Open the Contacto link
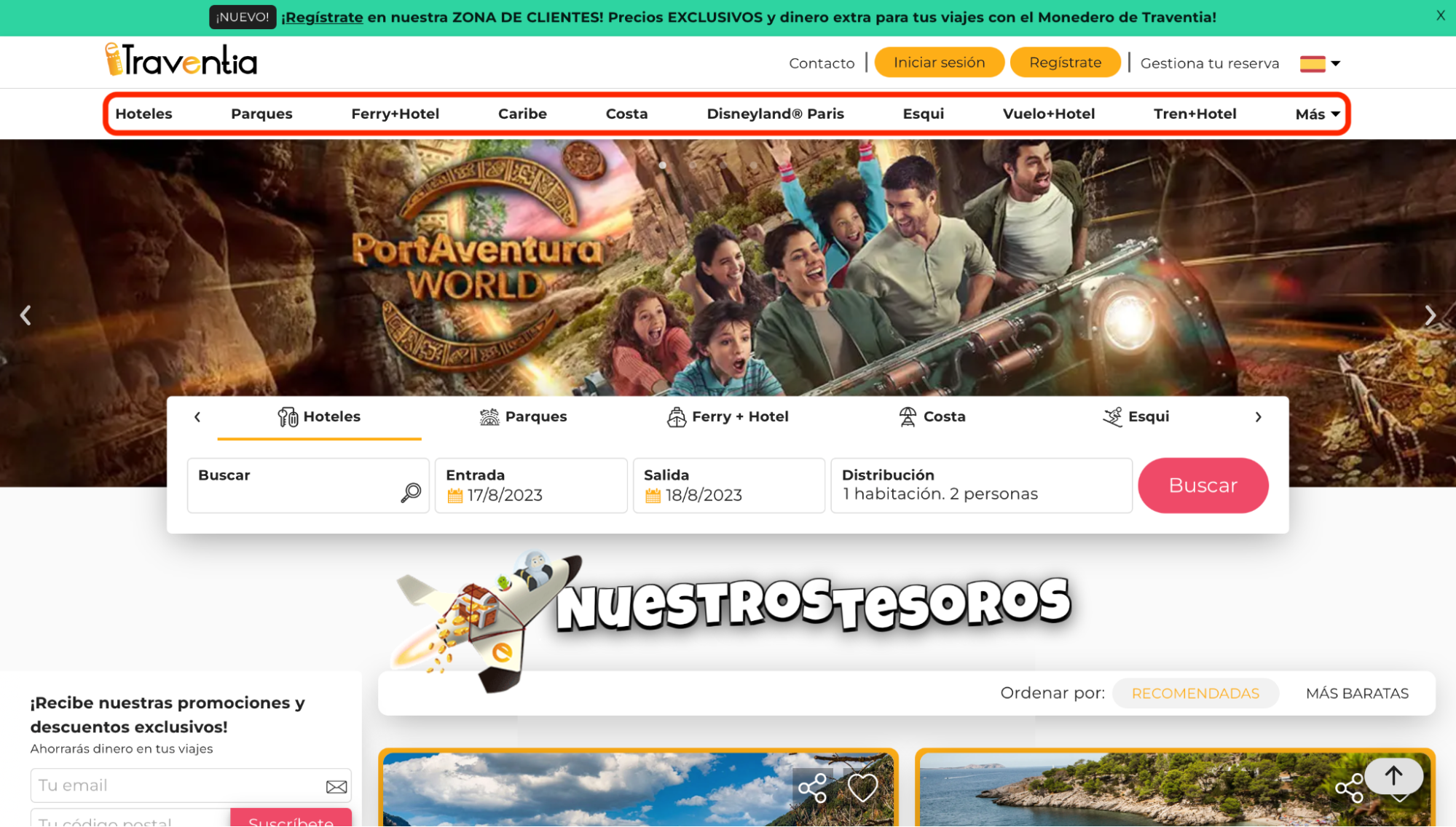The width and height of the screenshot is (1456, 827). (822, 63)
